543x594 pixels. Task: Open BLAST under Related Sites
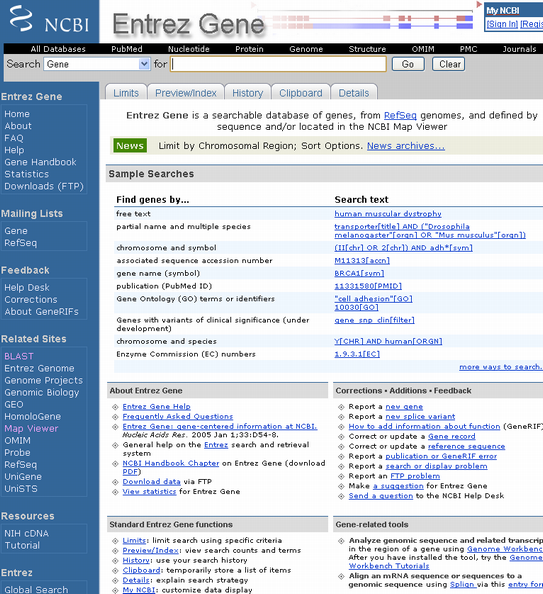19,356
